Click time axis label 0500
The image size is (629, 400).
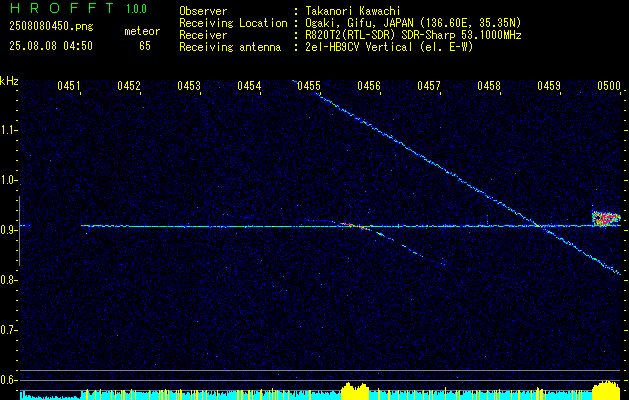(x=609, y=85)
